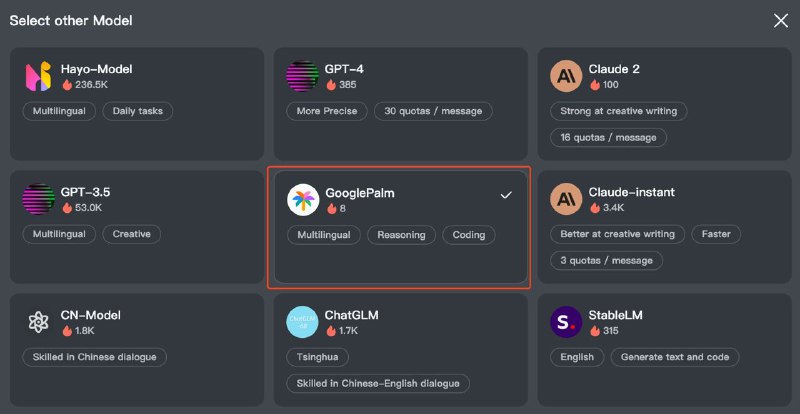The width and height of the screenshot is (800, 414).
Task: Click the Select other Model heading
Action: tap(71, 21)
